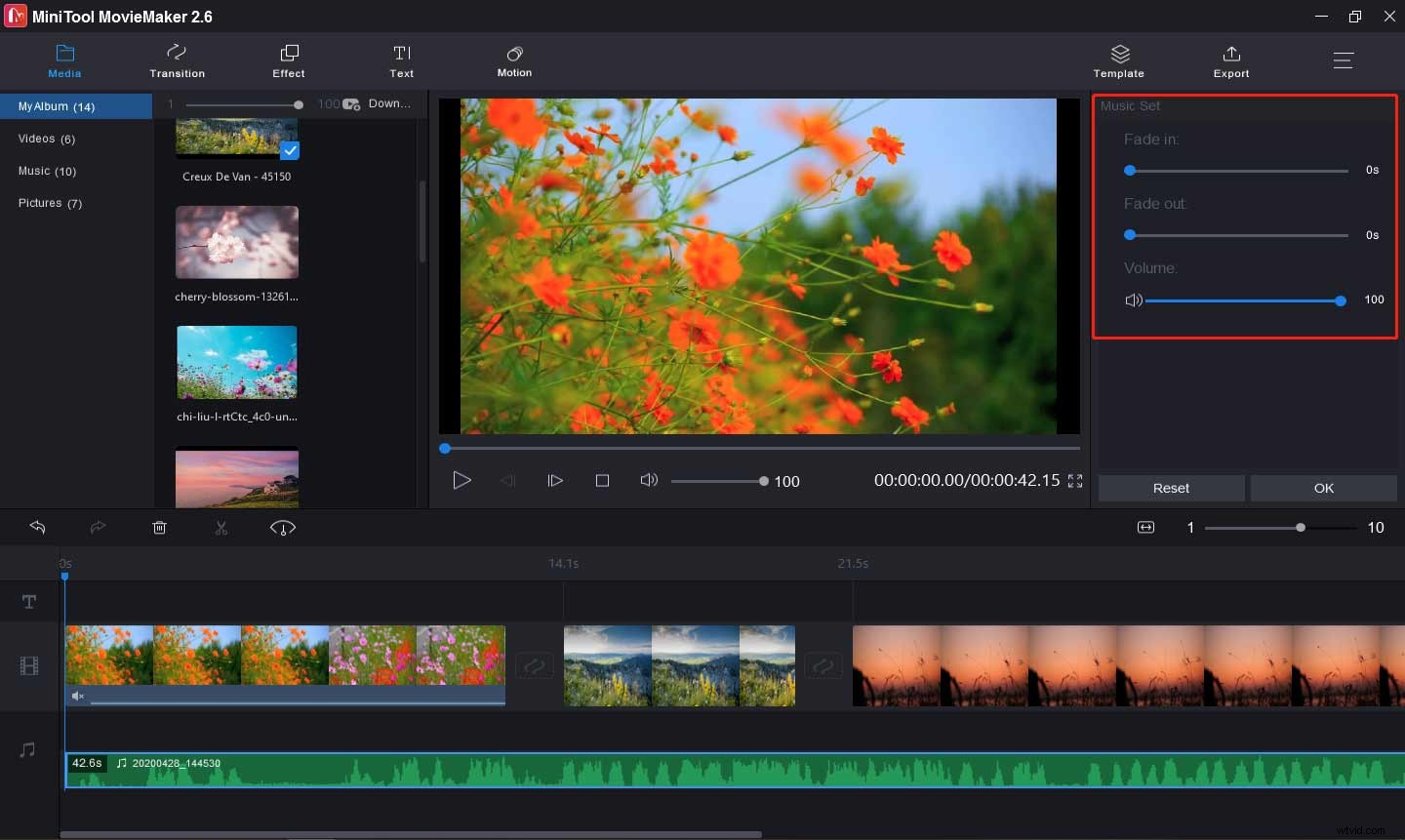Switch to the Videos library section
This screenshot has width=1405, height=840.
click(x=46, y=139)
